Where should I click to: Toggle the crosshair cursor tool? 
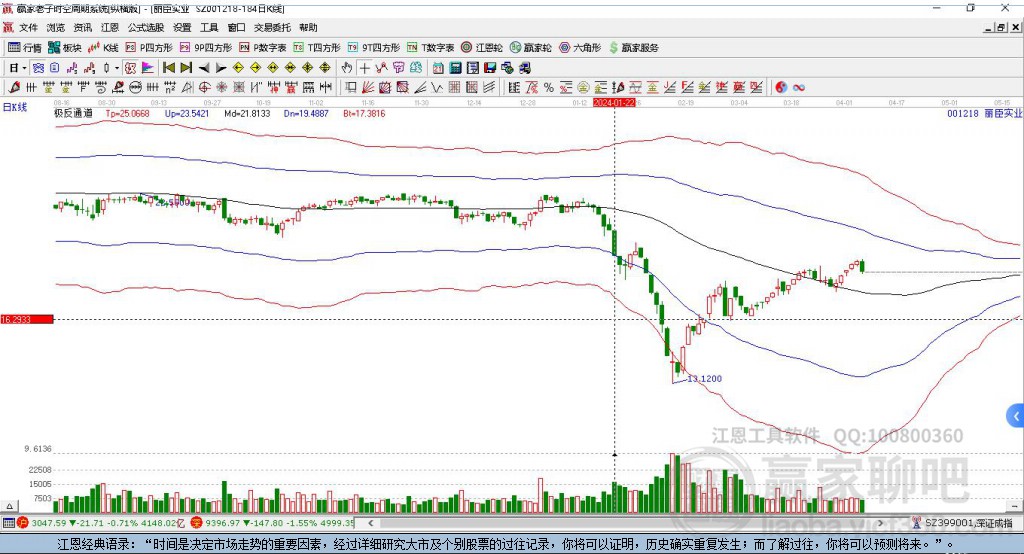coord(364,68)
